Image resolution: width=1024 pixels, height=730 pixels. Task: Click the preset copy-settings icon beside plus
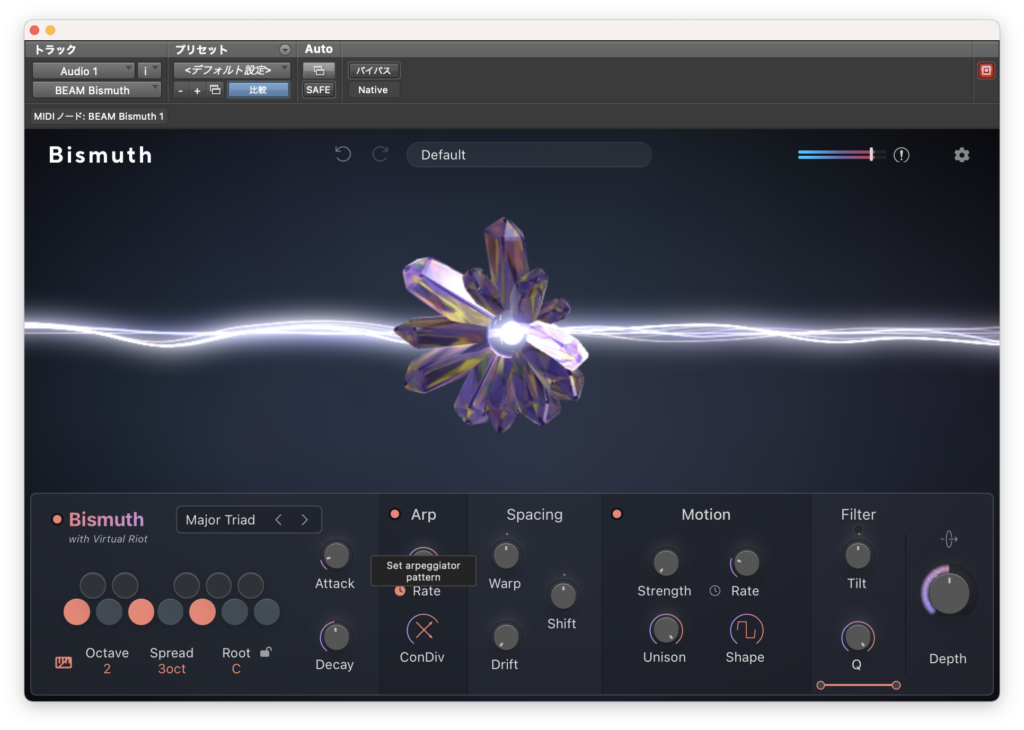tap(215, 90)
